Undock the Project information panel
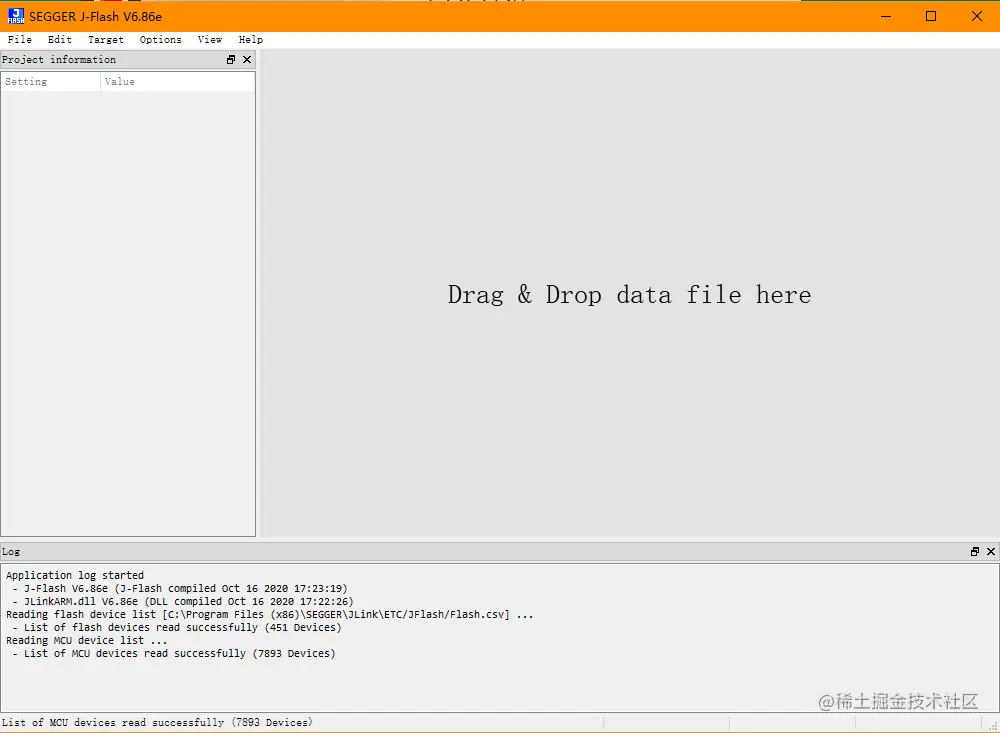 (x=231, y=59)
